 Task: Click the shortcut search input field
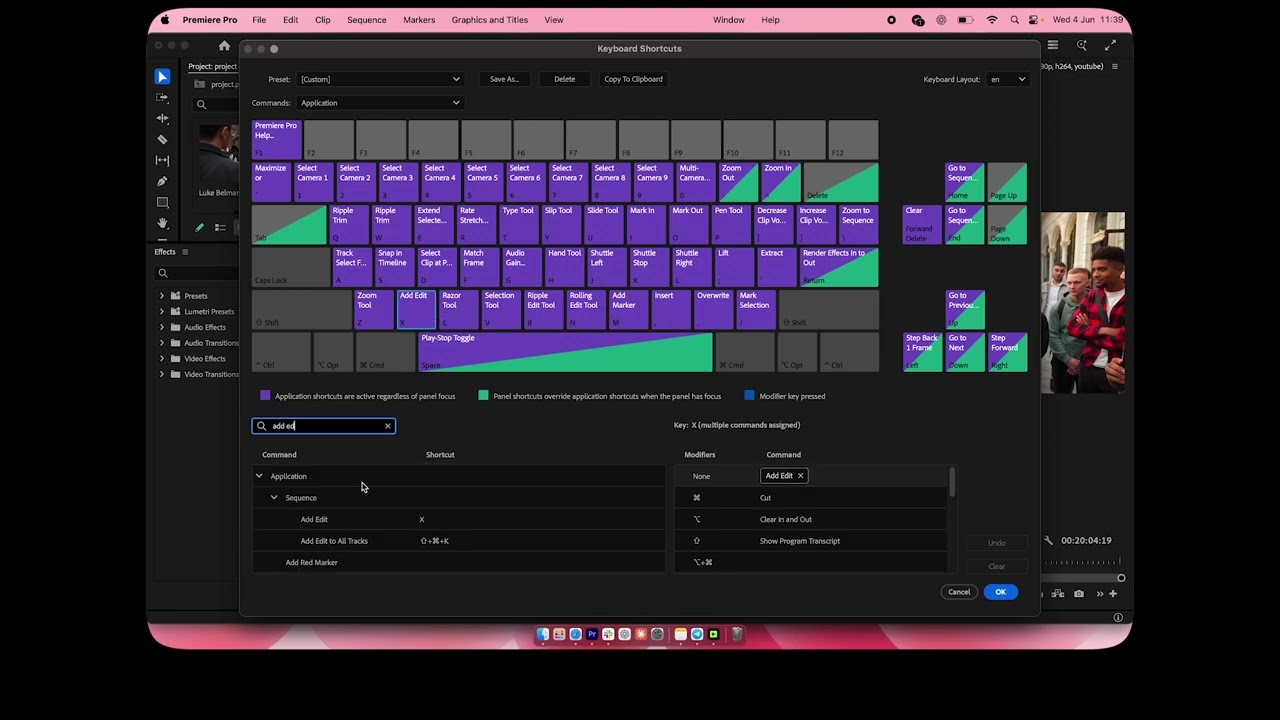[x=324, y=426]
